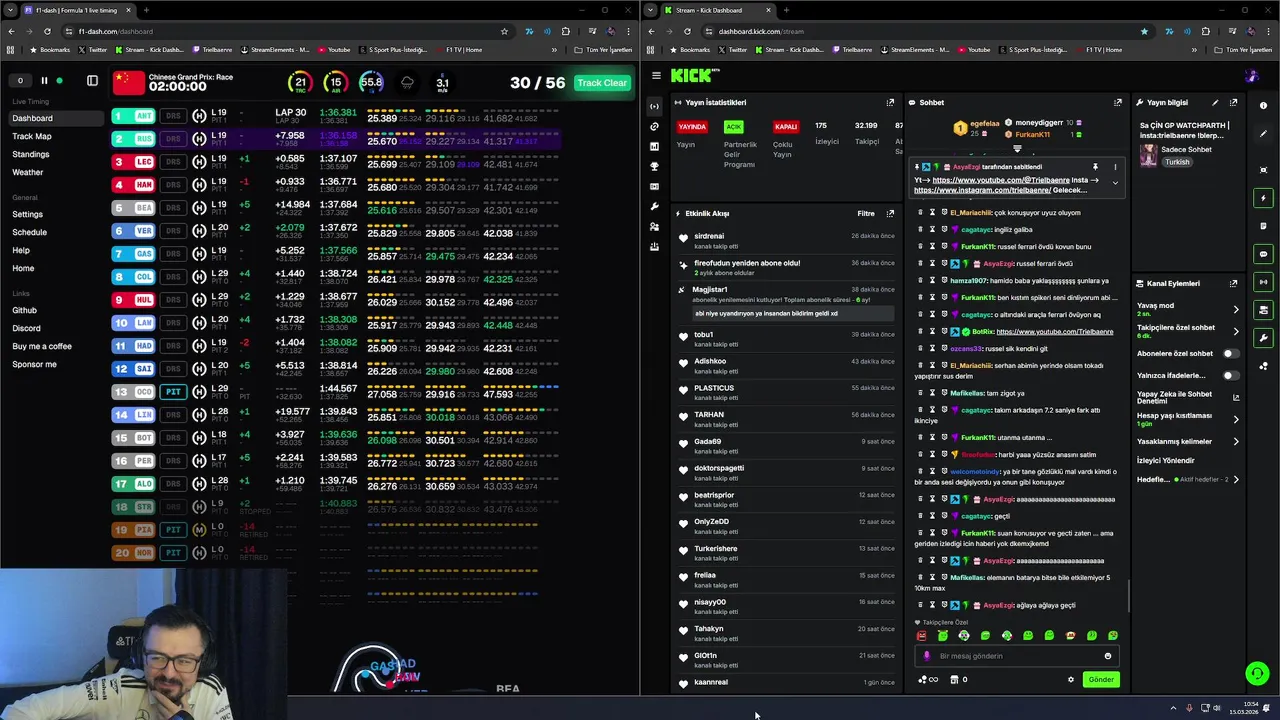
Task: Click the PIT badge for OCO
Action: (173, 392)
